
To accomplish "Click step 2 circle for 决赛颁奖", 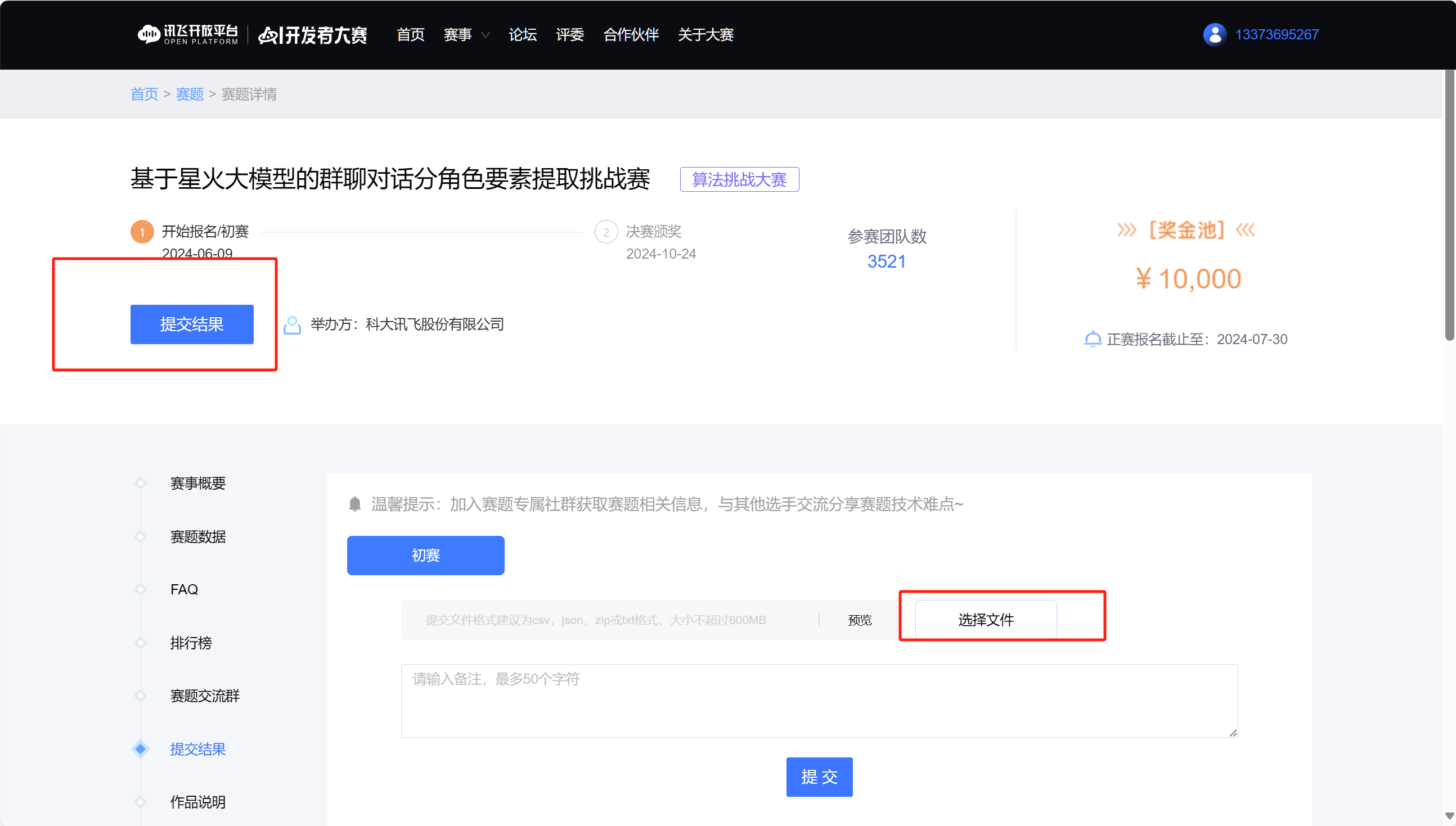I will point(606,232).
